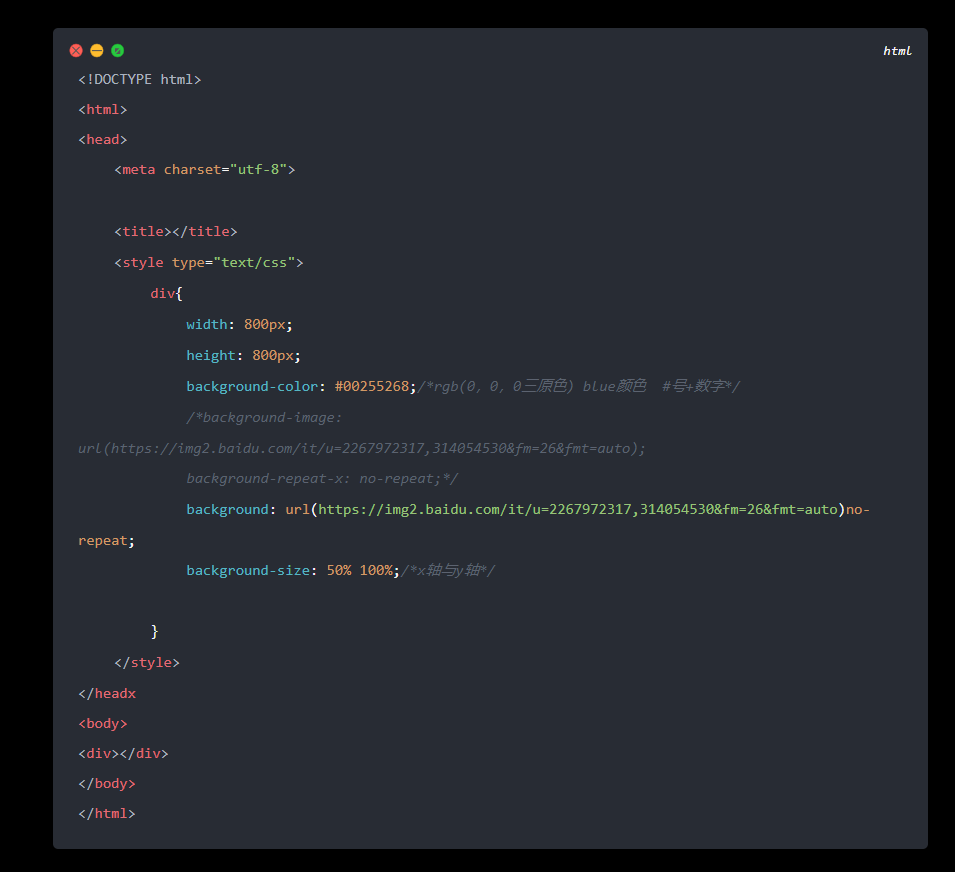Click the red close dot

76,50
